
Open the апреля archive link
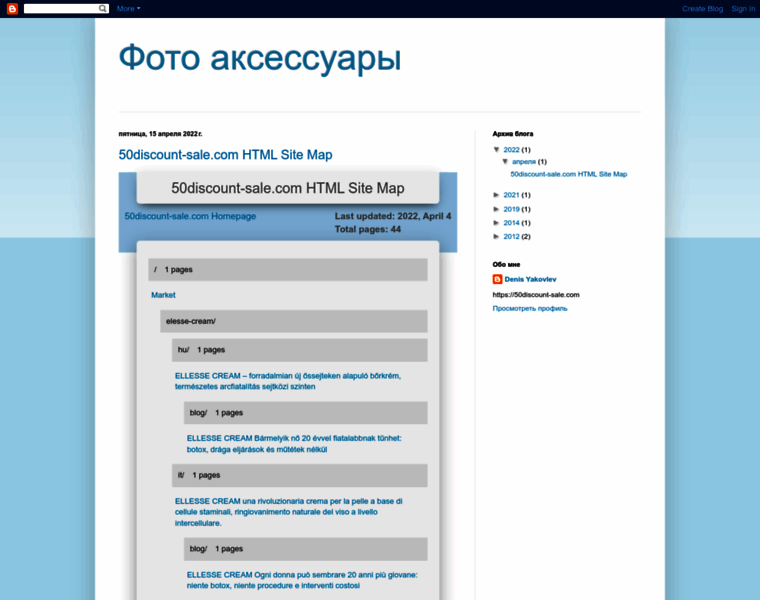click(x=524, y=161)
